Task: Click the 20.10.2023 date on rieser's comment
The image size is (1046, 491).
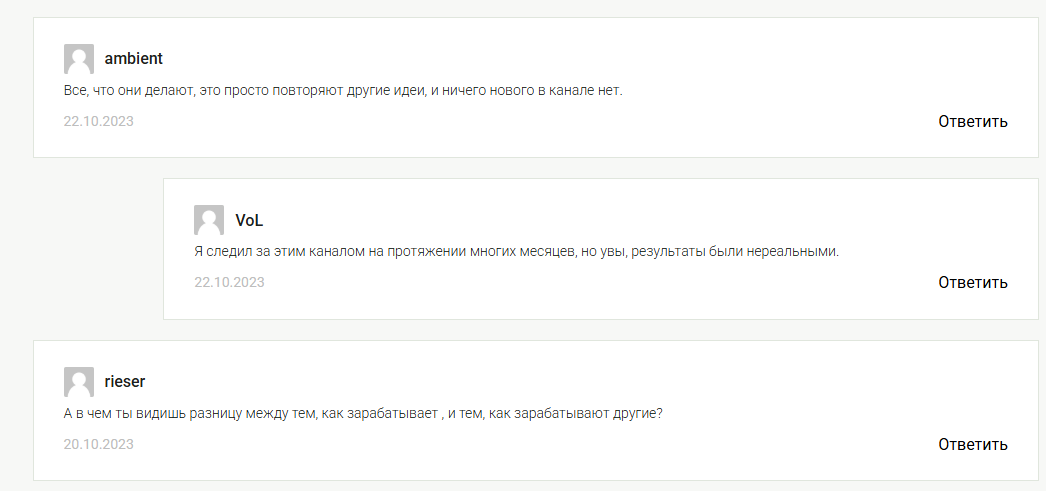Action: tap(99, 444)
